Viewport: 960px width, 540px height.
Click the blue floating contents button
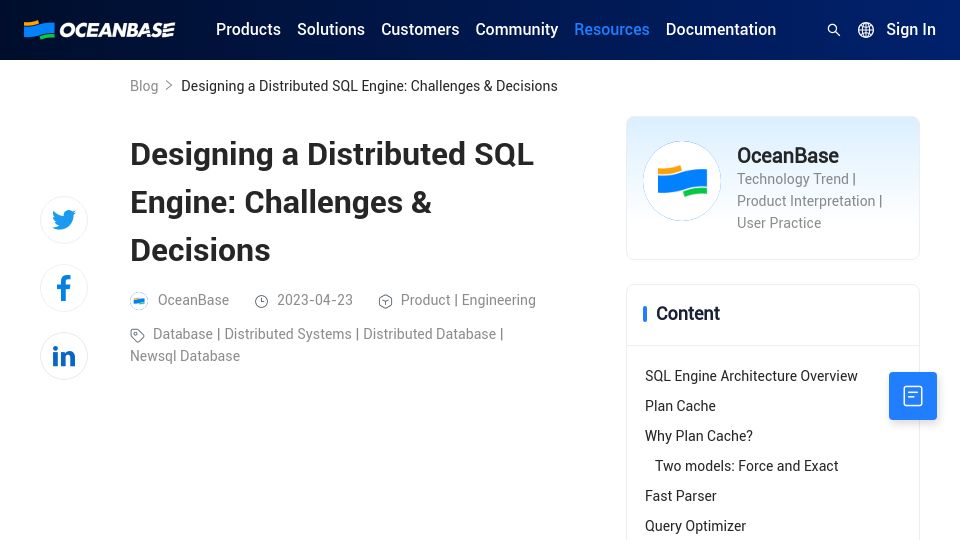pyautogui.click(x=912, y=396)
